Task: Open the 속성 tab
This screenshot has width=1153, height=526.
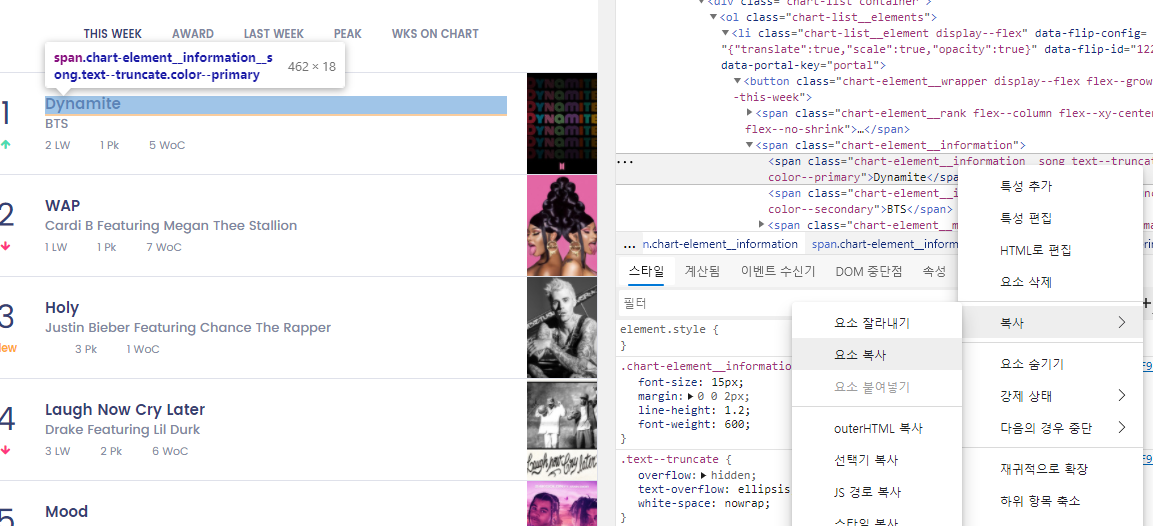Action: 935,271
